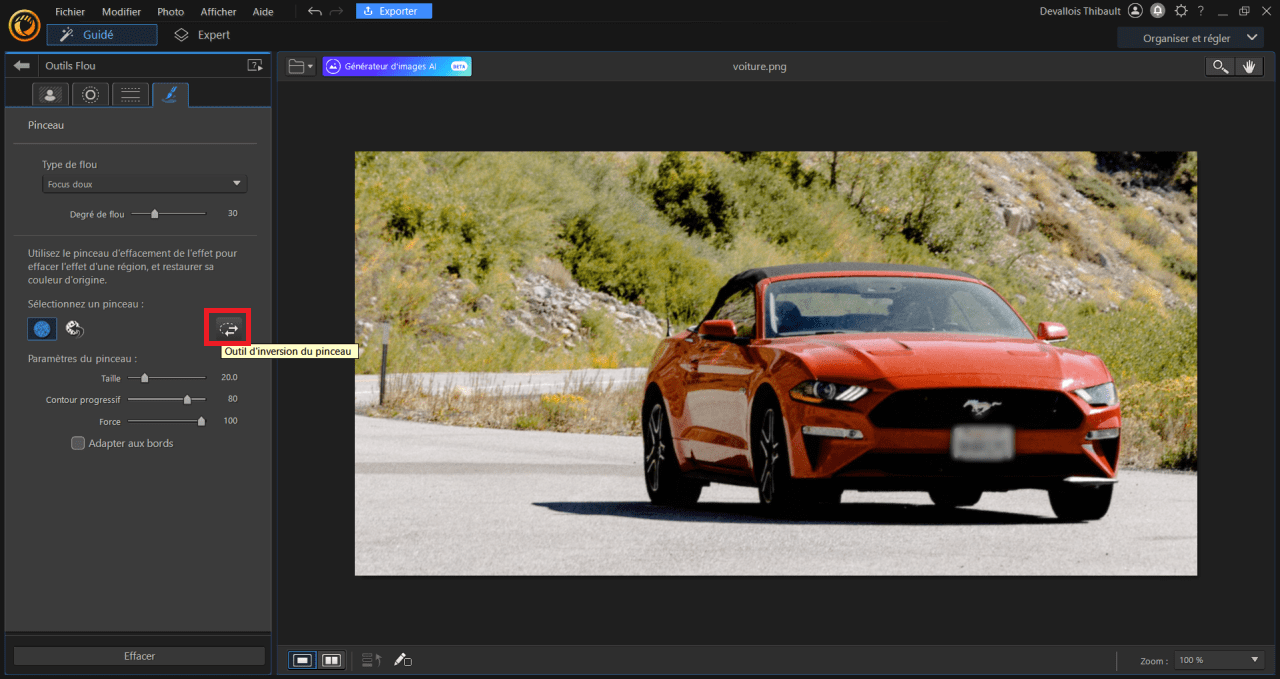Viewport: 1280px width, 679px height.
Task: Open the Modifier menu
Action: 121,12
